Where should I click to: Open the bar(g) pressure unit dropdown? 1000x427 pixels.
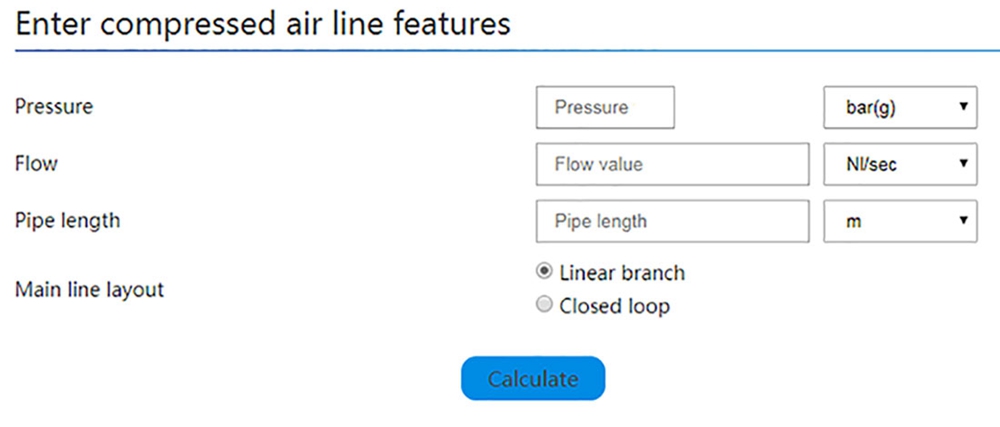pos(899,107)
